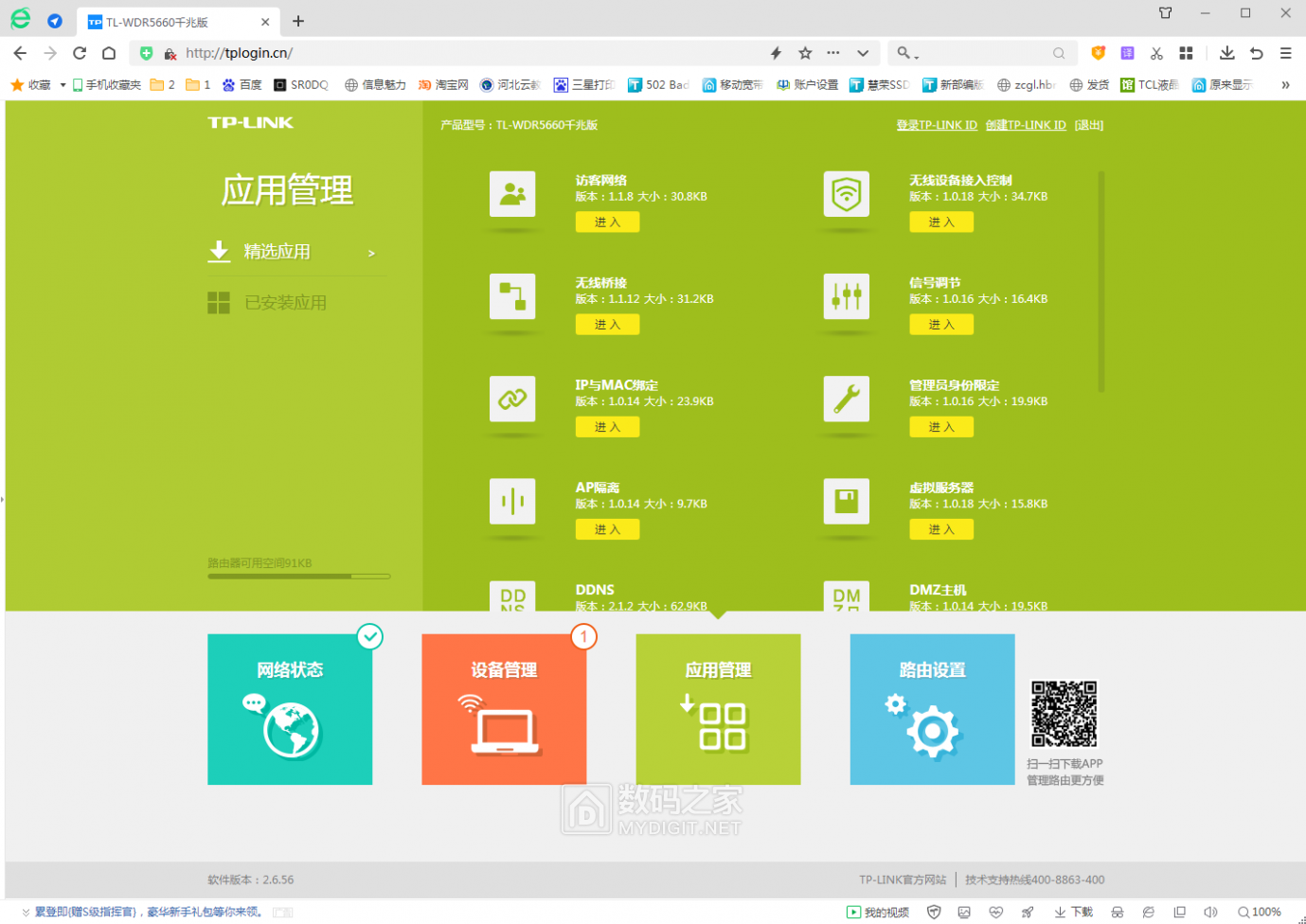Viewport: 1306px width, 924px height.
Task: Expand 精选应用 using its arrow
Action: 371,253
